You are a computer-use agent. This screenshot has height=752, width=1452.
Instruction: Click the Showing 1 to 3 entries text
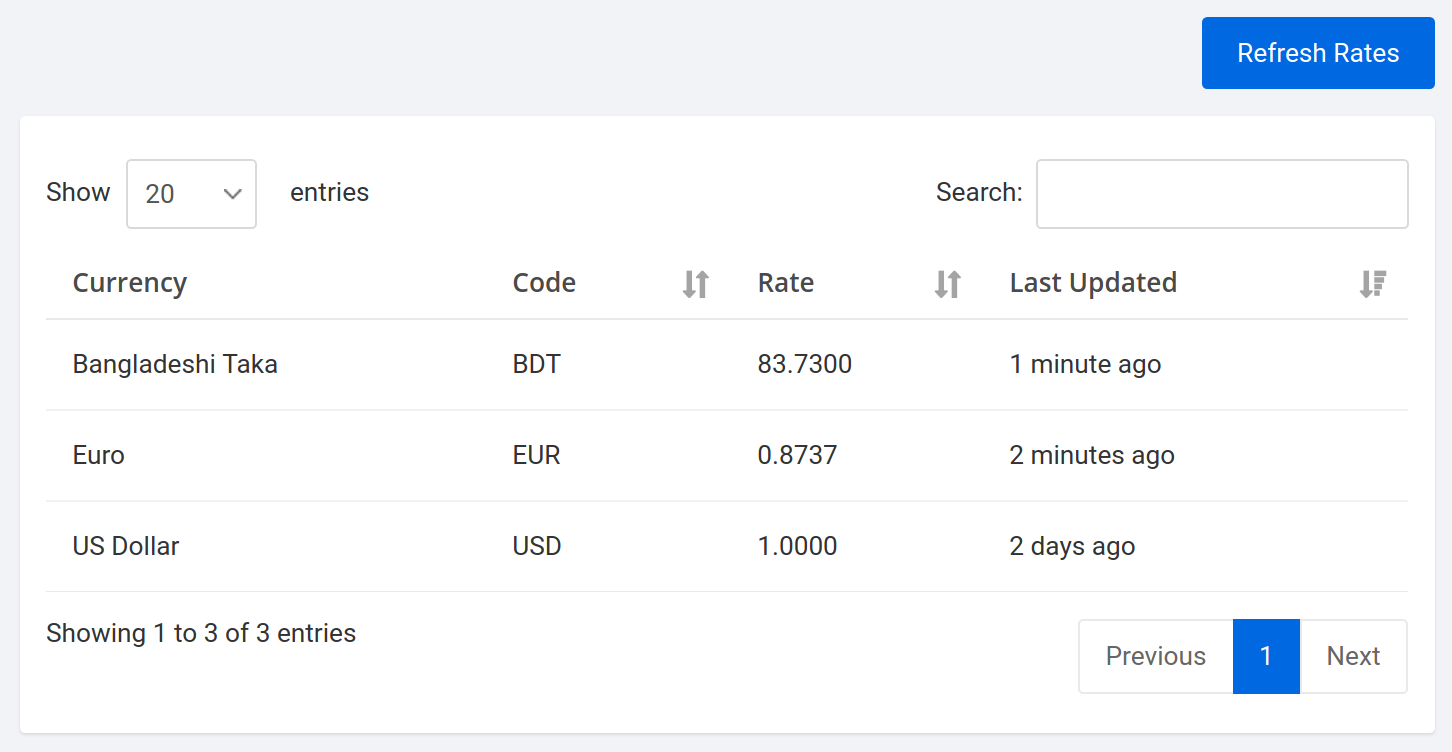200,632
